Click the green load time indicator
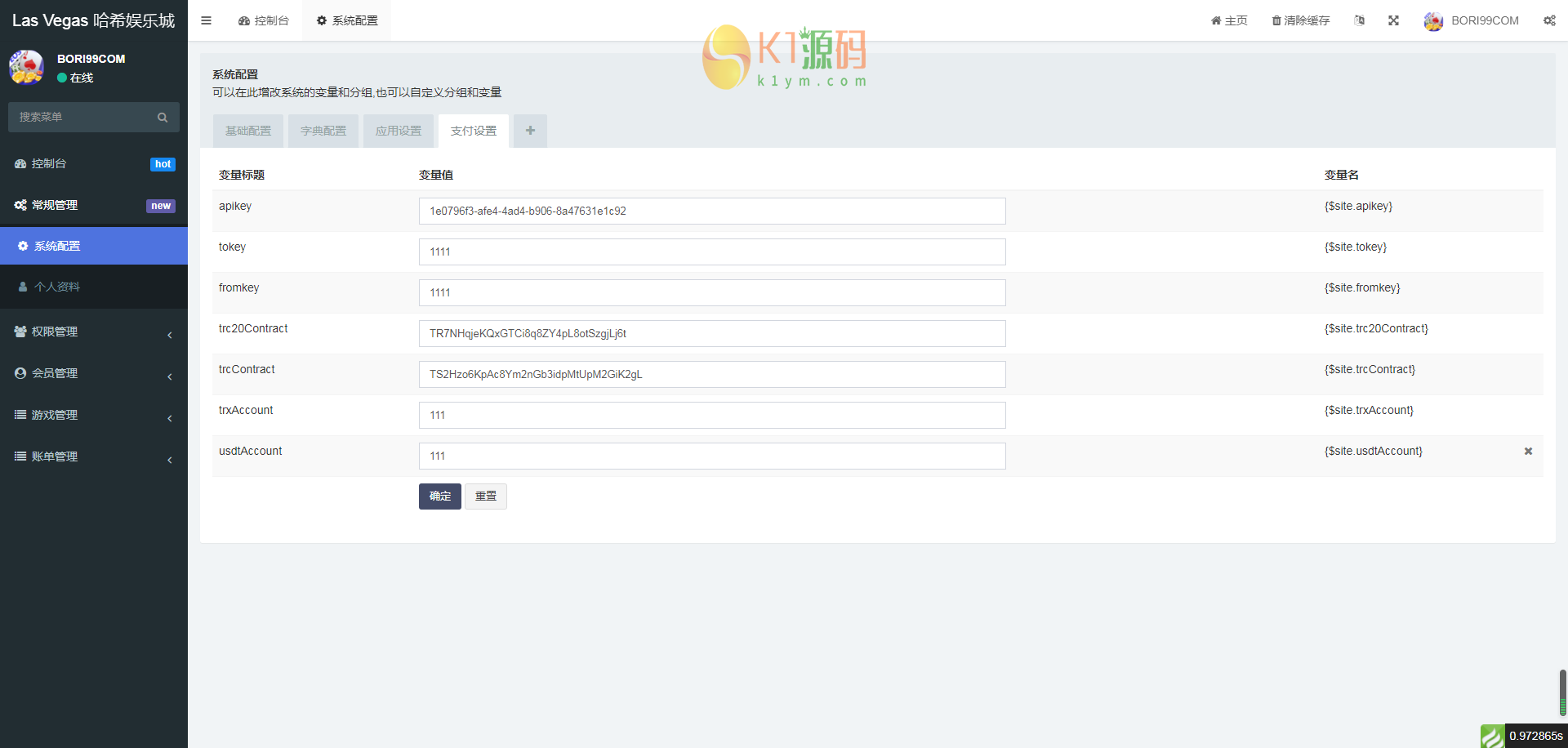 click(1493, 736)
